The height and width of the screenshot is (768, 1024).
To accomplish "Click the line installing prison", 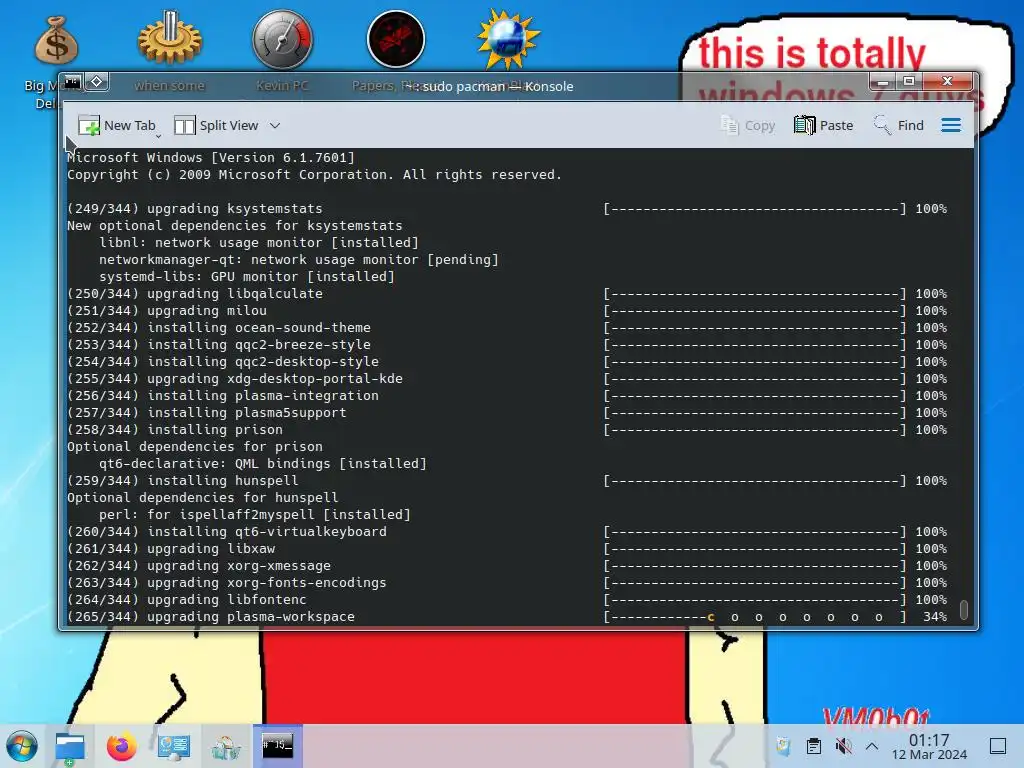I will 507,429.
